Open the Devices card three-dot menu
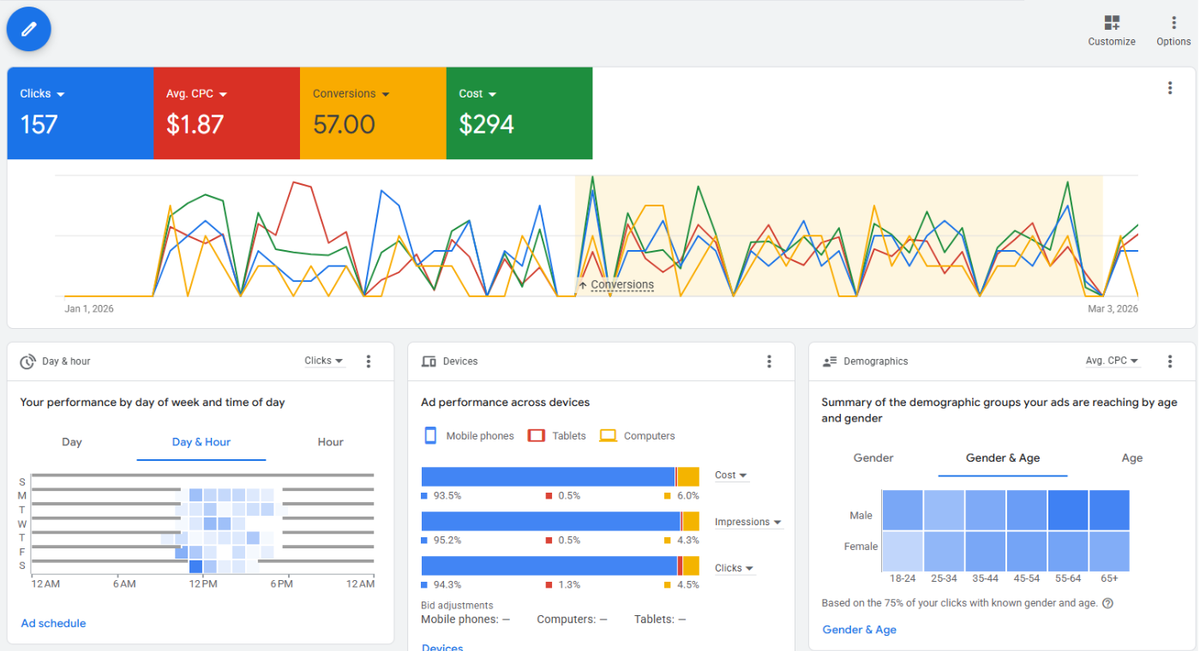 coord(769,360)
